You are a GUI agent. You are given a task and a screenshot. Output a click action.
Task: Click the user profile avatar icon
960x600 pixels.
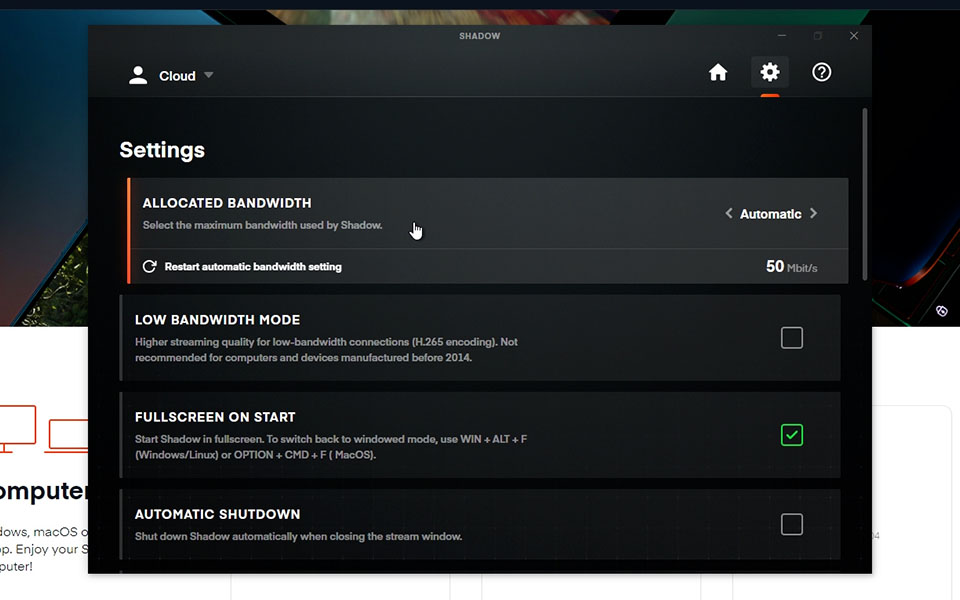138,75
